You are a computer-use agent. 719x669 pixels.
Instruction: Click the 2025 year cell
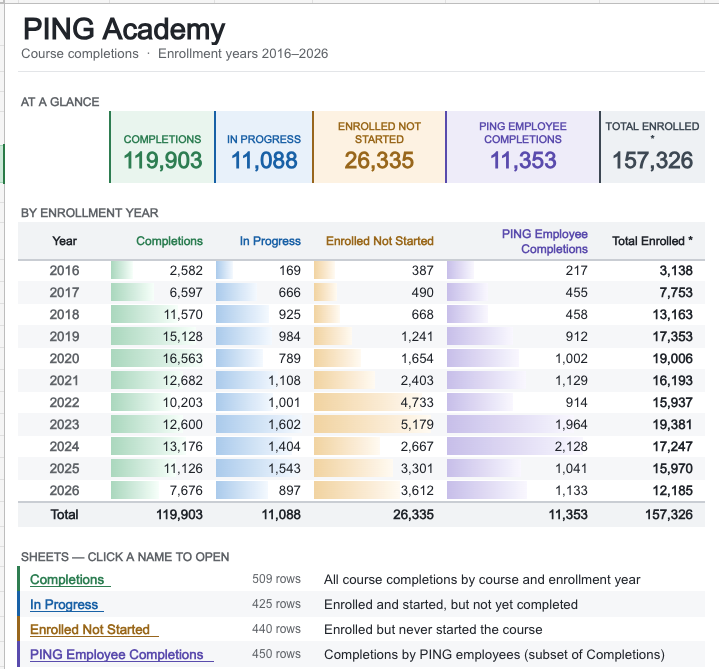(64, 469)
